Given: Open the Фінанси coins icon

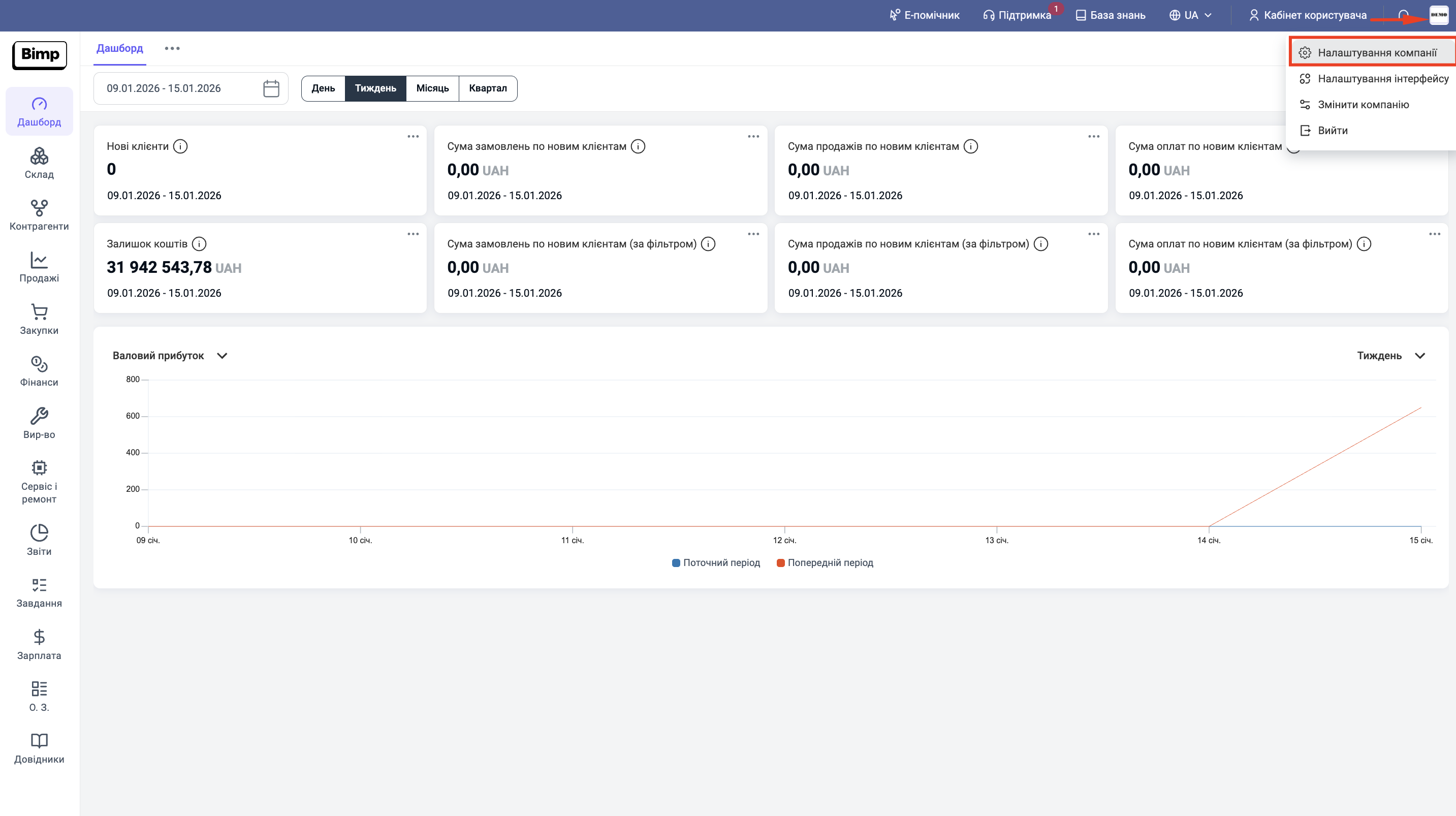Looking at the screenshot, I should [39, 364].
